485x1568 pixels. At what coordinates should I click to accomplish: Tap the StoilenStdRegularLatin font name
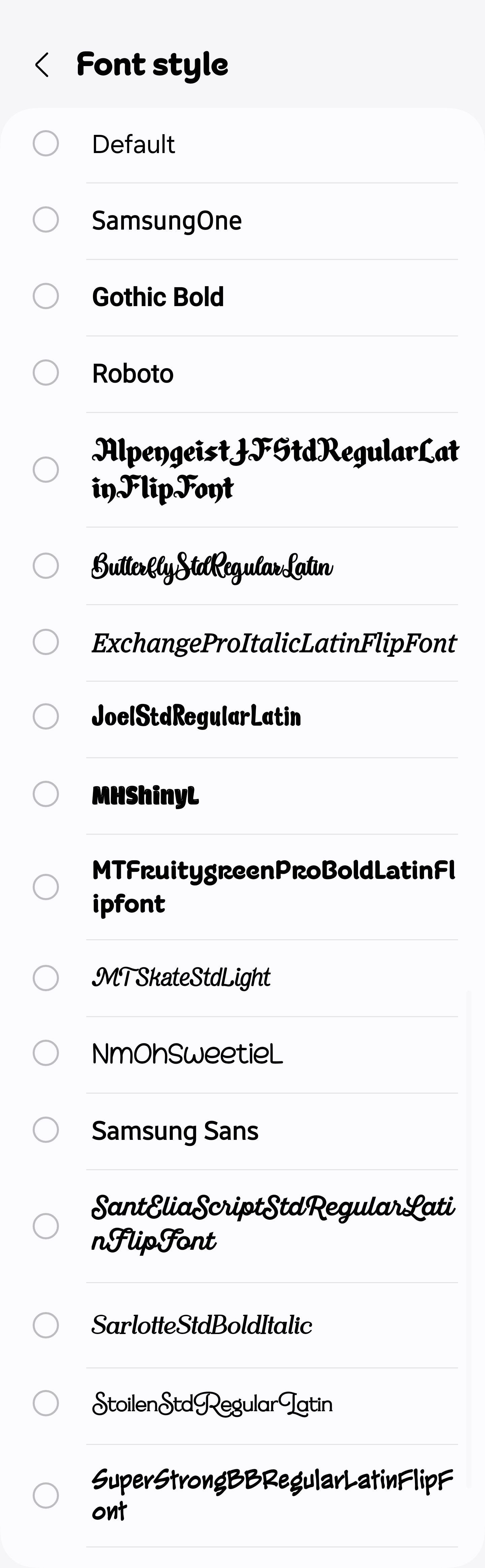tap(212, 1404)
